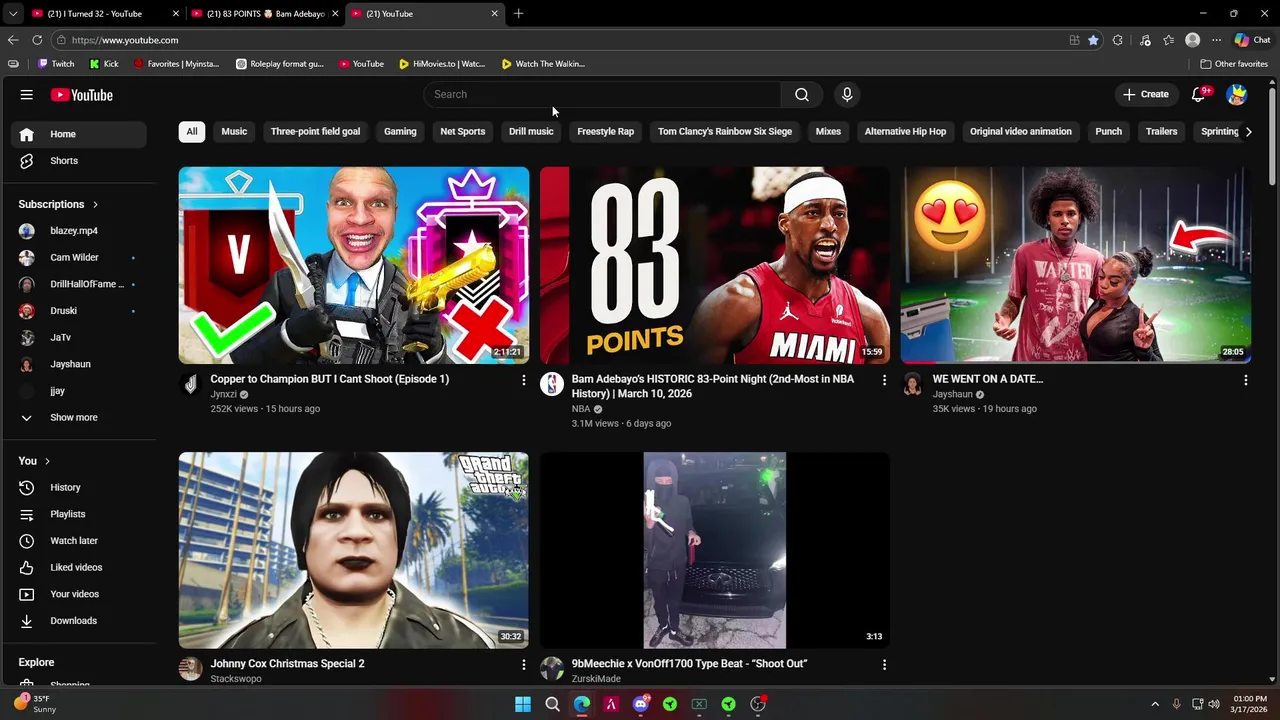The image size is (1280, 720).
Task: Expand Show more subscriptions
Action: (80, 418)
